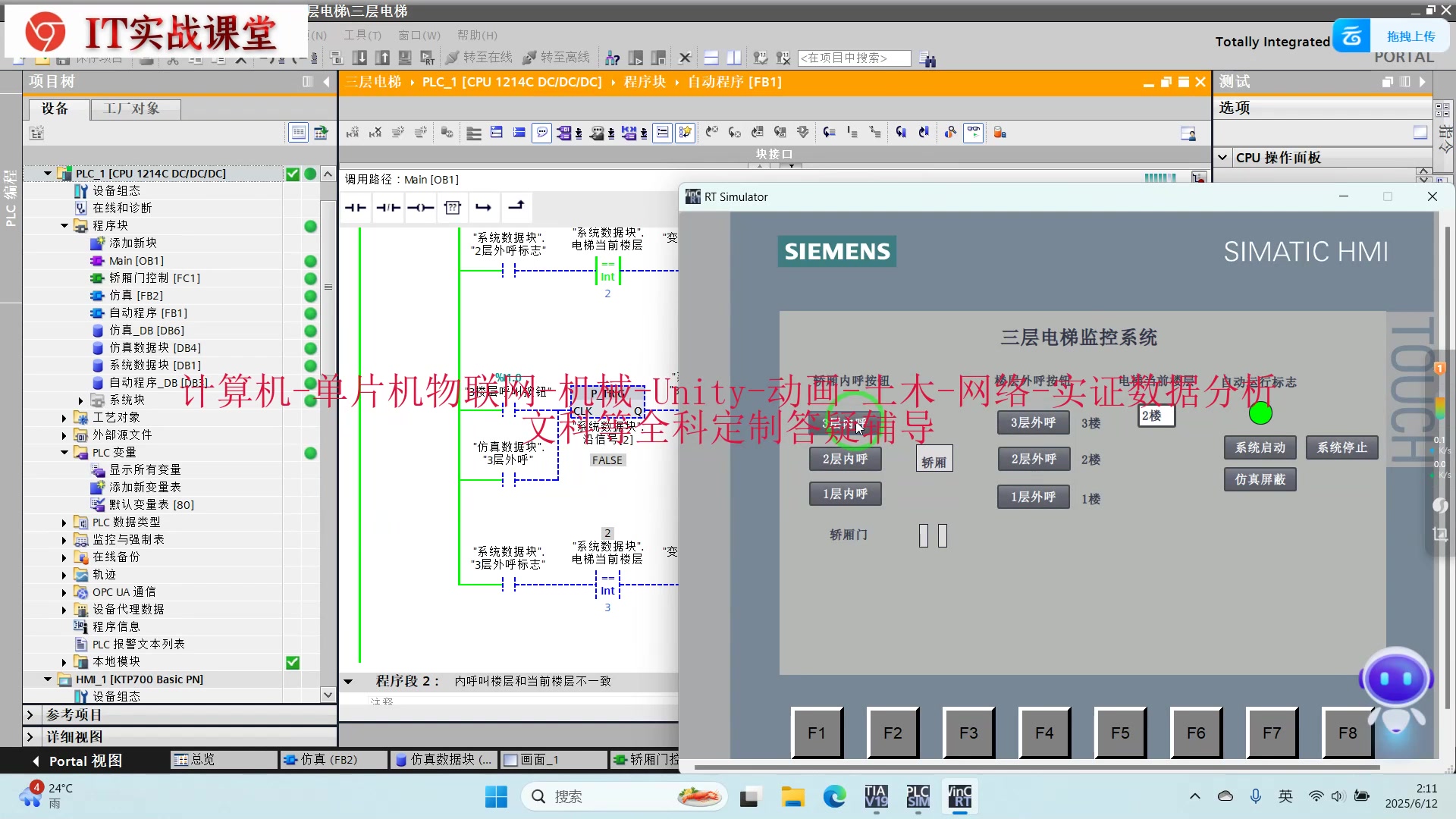1456x819 pixels.
Task: Expand the 工艺对象 folder
Action: pos(64,418)
